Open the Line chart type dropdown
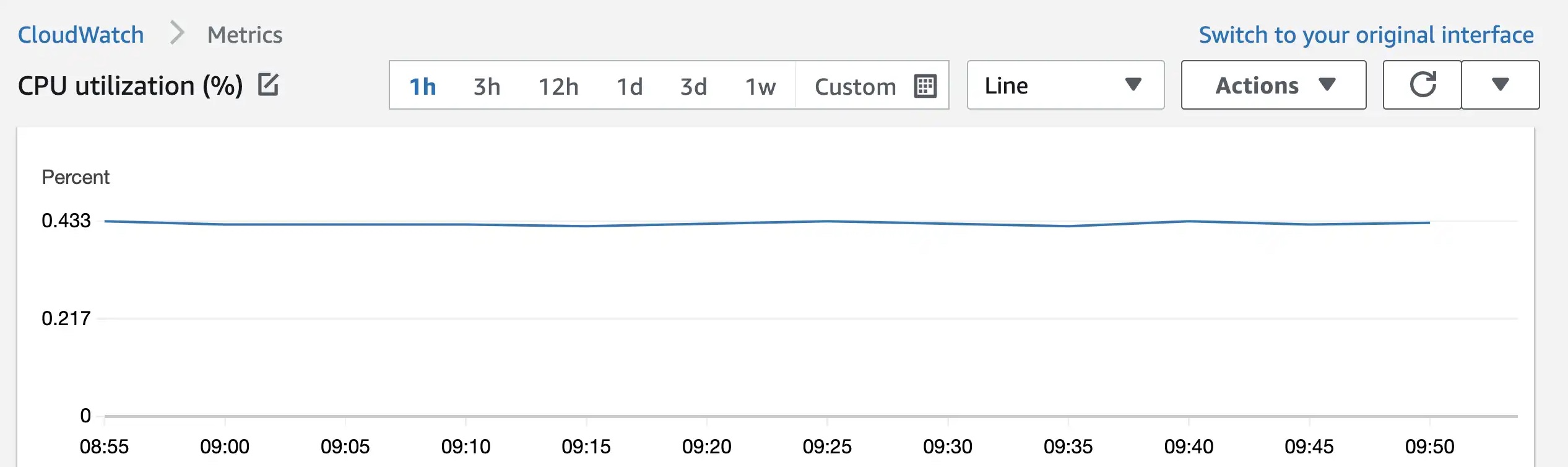This screenshot has width=1568, height=467. (1064, 86)
